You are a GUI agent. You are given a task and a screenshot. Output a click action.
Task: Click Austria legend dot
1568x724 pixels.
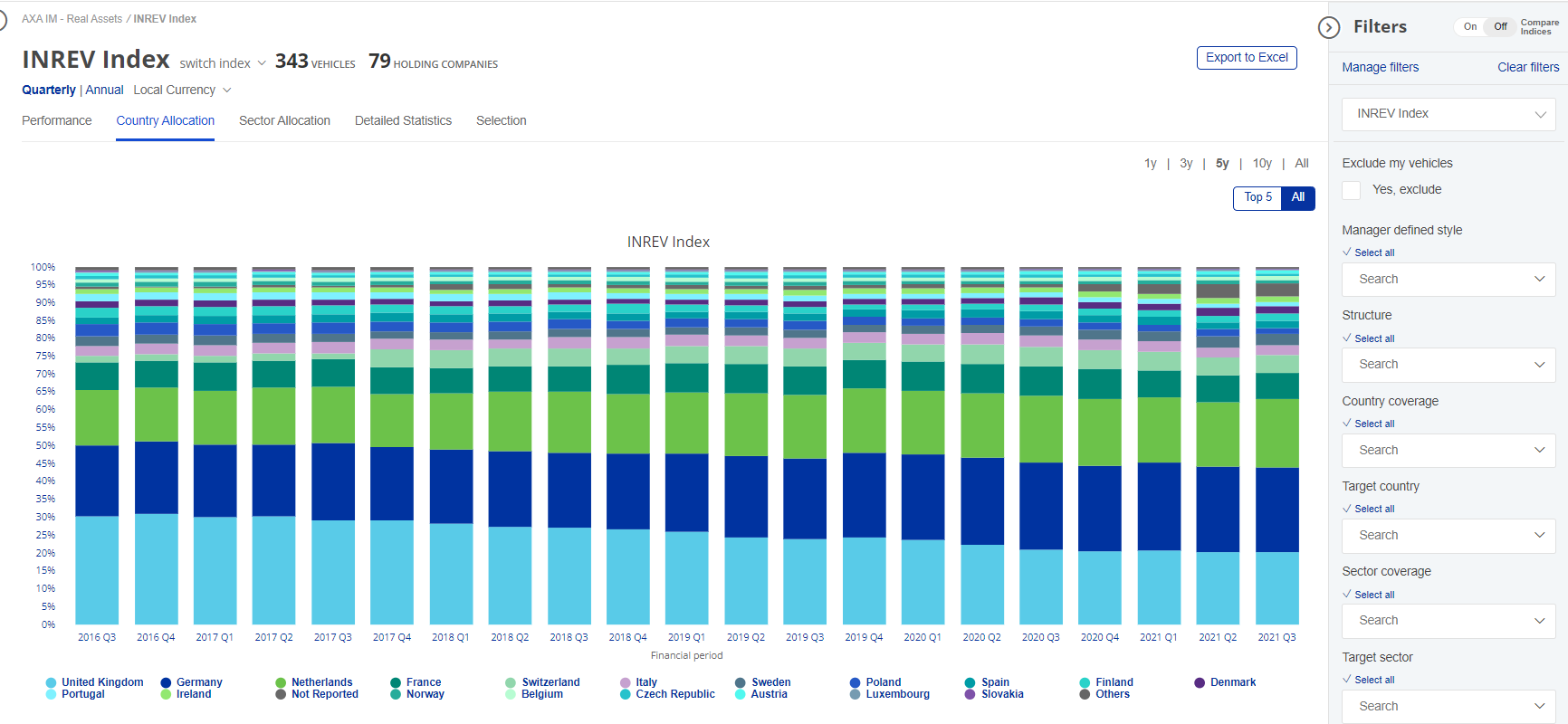741,695
